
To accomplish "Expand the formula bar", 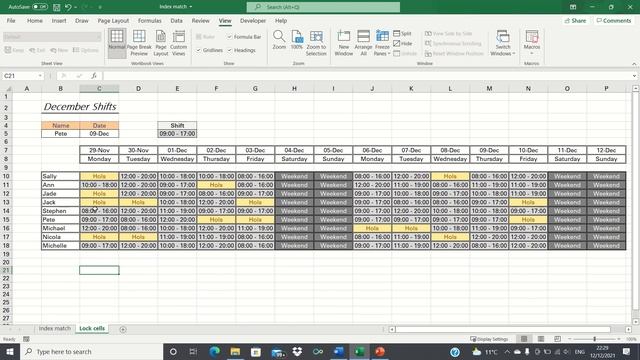I will point(634,76).
